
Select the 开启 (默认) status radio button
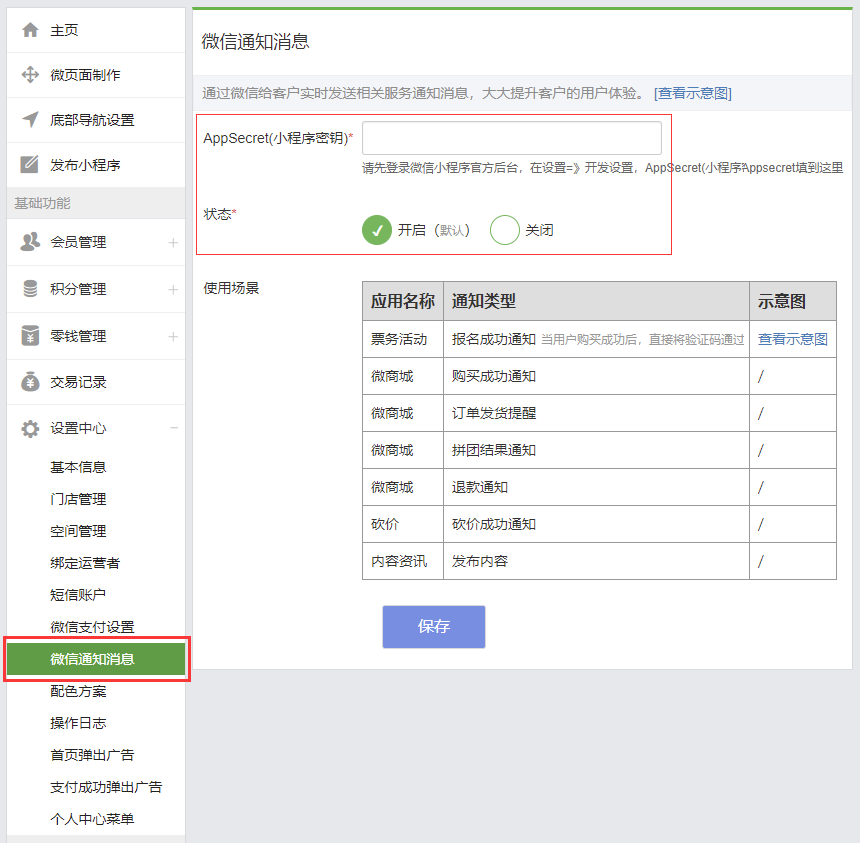(377, 230)
